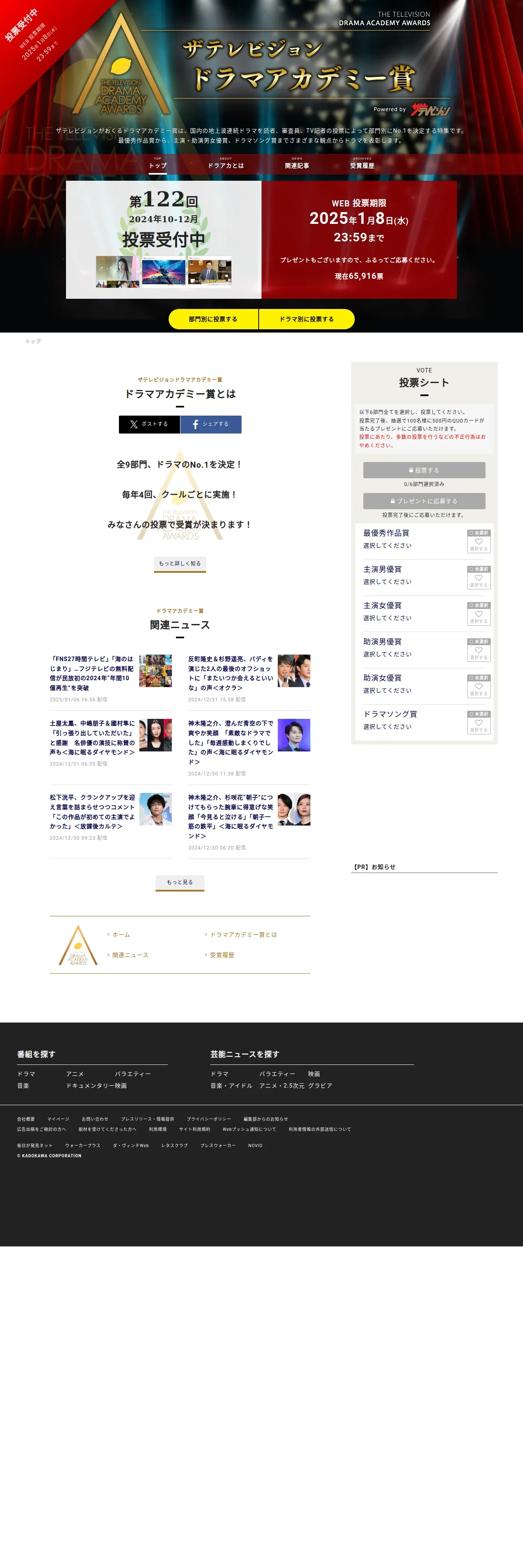Open ドキュメンタリー映画 under 番組を探す
This screenshot has height=1568, width=523.
96,1085
